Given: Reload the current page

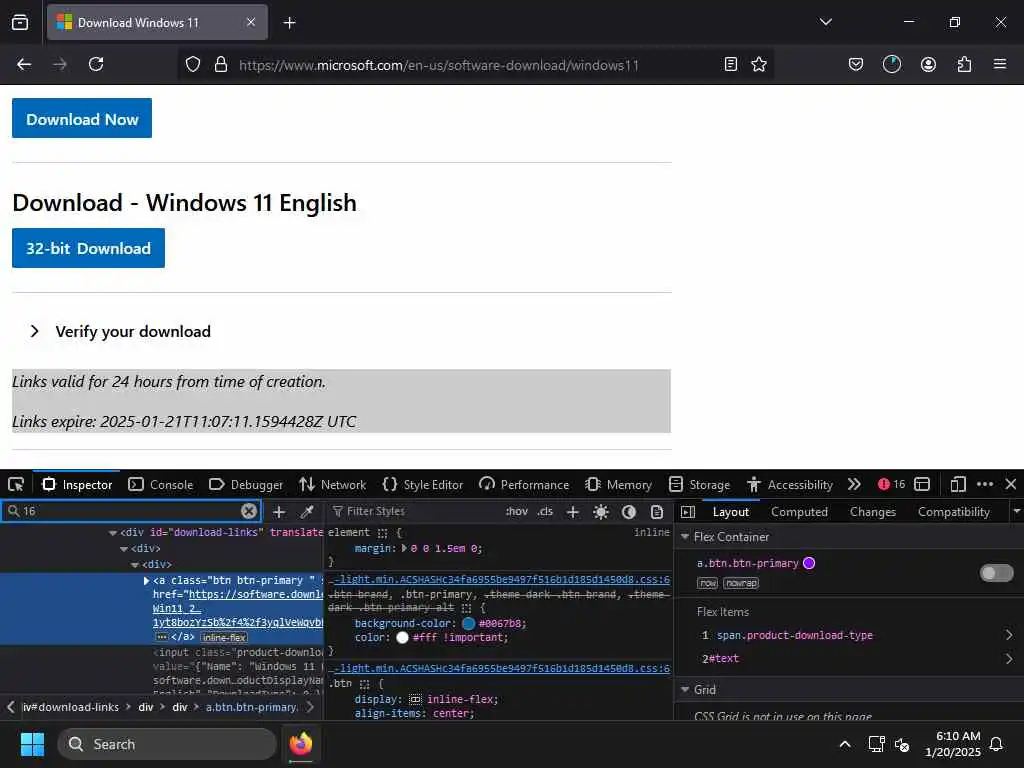Looking at the screenshot, I should pos(96,64).
